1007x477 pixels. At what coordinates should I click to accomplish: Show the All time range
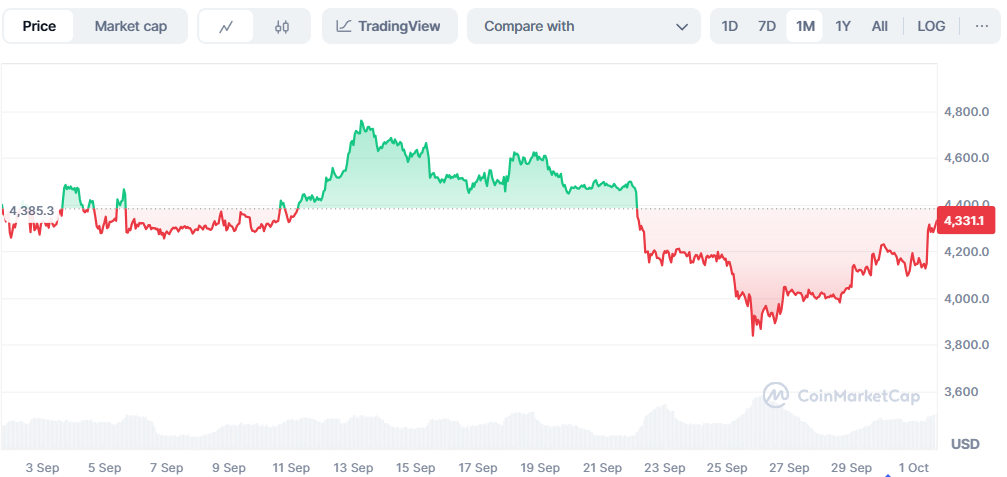pyautogui.click(x=879, y=26)
